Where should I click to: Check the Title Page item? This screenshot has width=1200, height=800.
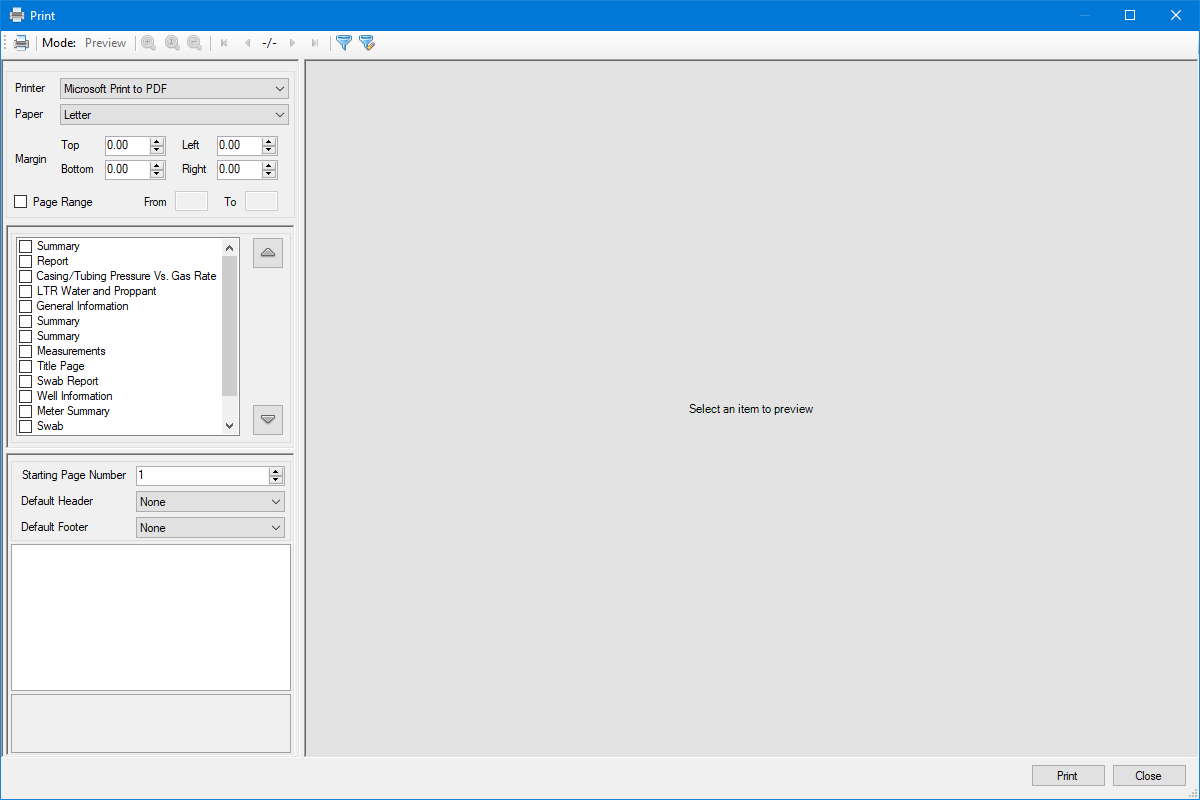pos(26,366)
